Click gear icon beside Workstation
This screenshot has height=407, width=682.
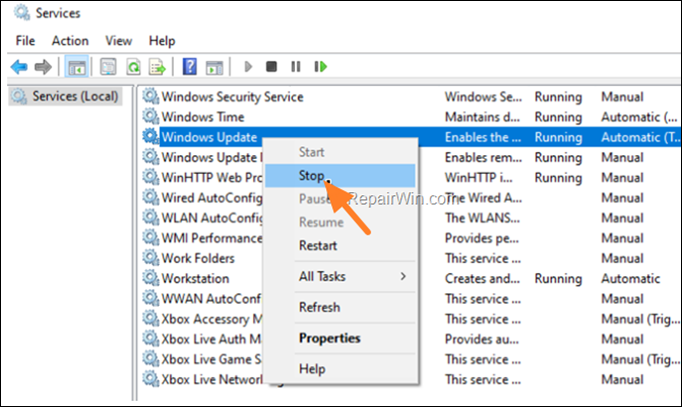(x=150, y=278)
